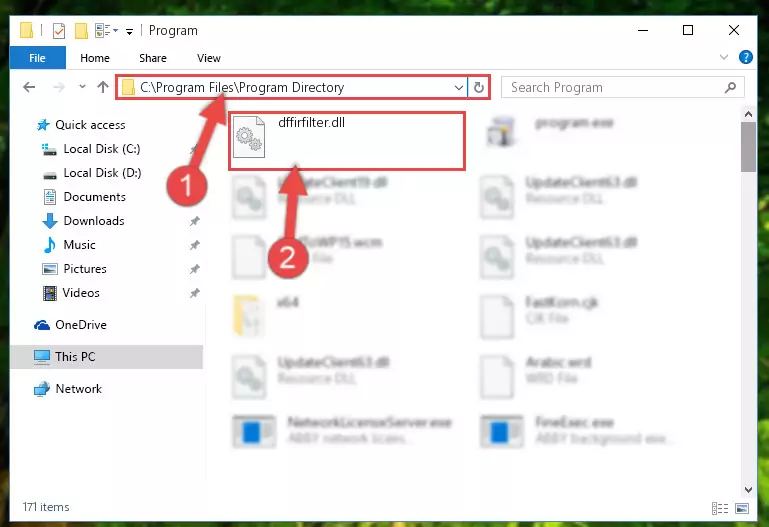Expand the address bar history dropdown

[459, 88]
